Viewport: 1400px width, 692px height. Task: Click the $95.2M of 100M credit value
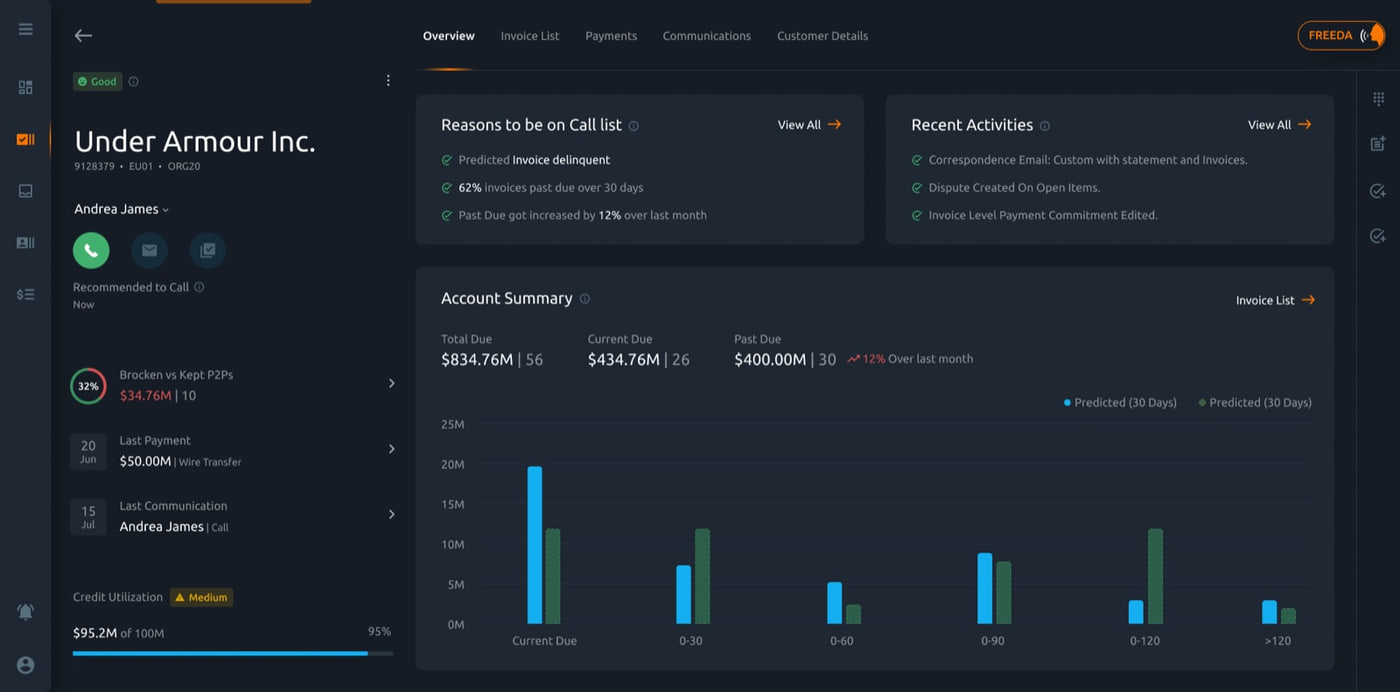[x=118, y=633]
